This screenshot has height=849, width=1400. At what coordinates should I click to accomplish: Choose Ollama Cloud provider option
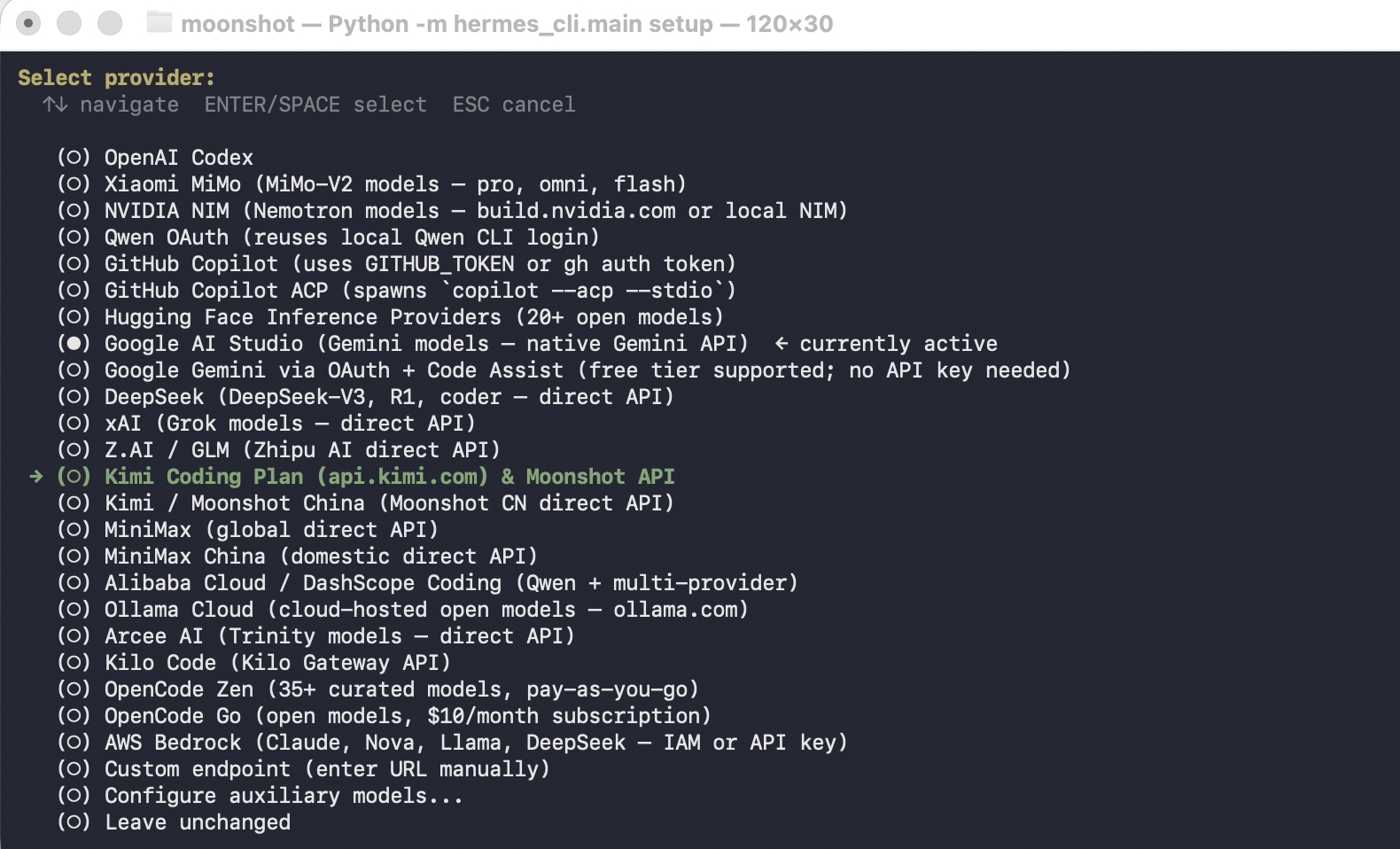tap(74, 610)
